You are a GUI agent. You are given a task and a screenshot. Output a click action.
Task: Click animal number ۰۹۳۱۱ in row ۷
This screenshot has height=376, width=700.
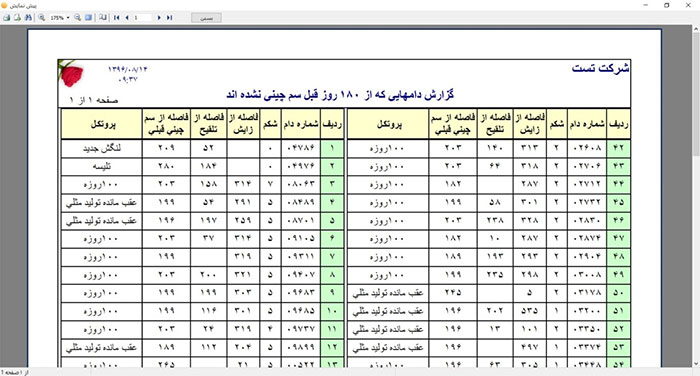tap(300, 256)
